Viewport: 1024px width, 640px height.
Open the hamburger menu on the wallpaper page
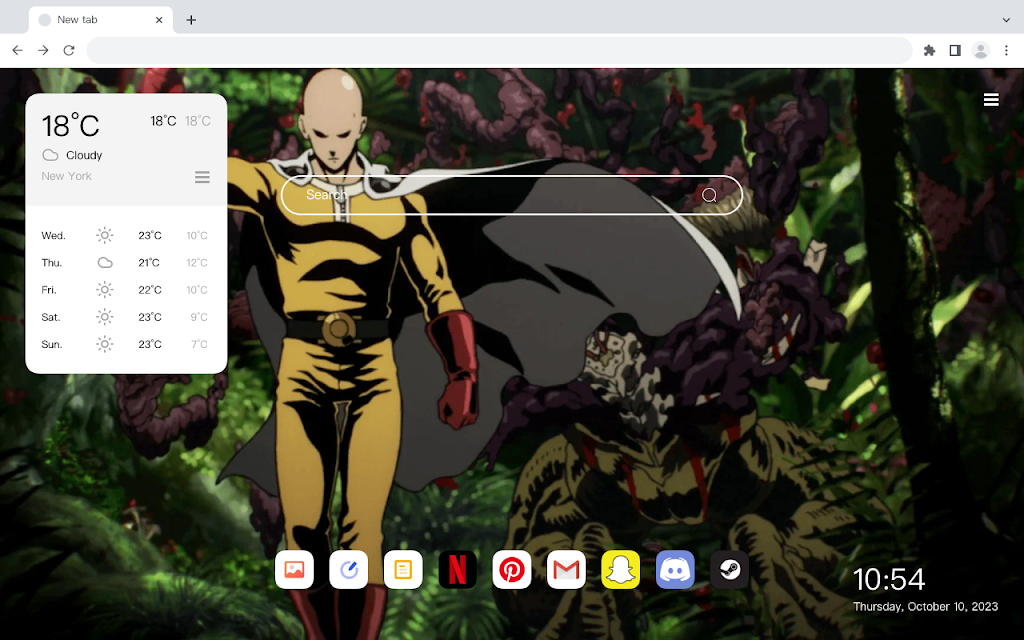(x=991, y=99)
